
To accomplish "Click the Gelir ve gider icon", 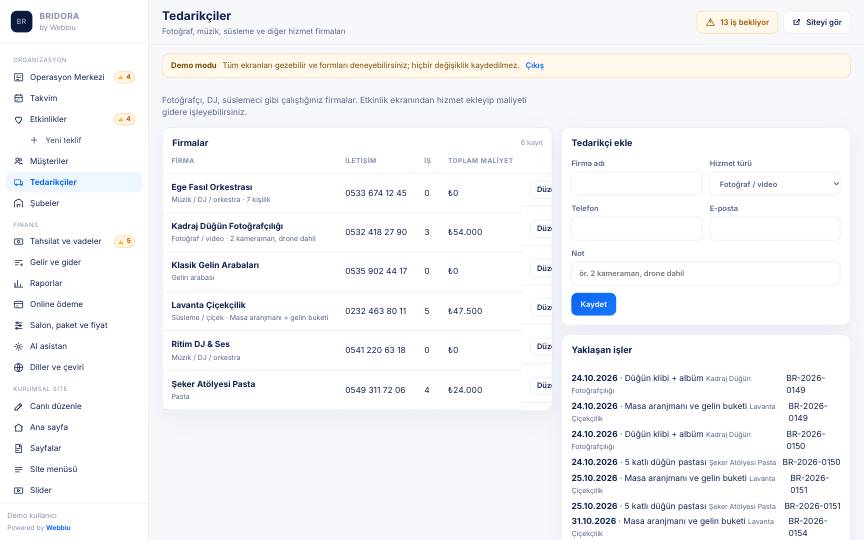I will 18,262.
